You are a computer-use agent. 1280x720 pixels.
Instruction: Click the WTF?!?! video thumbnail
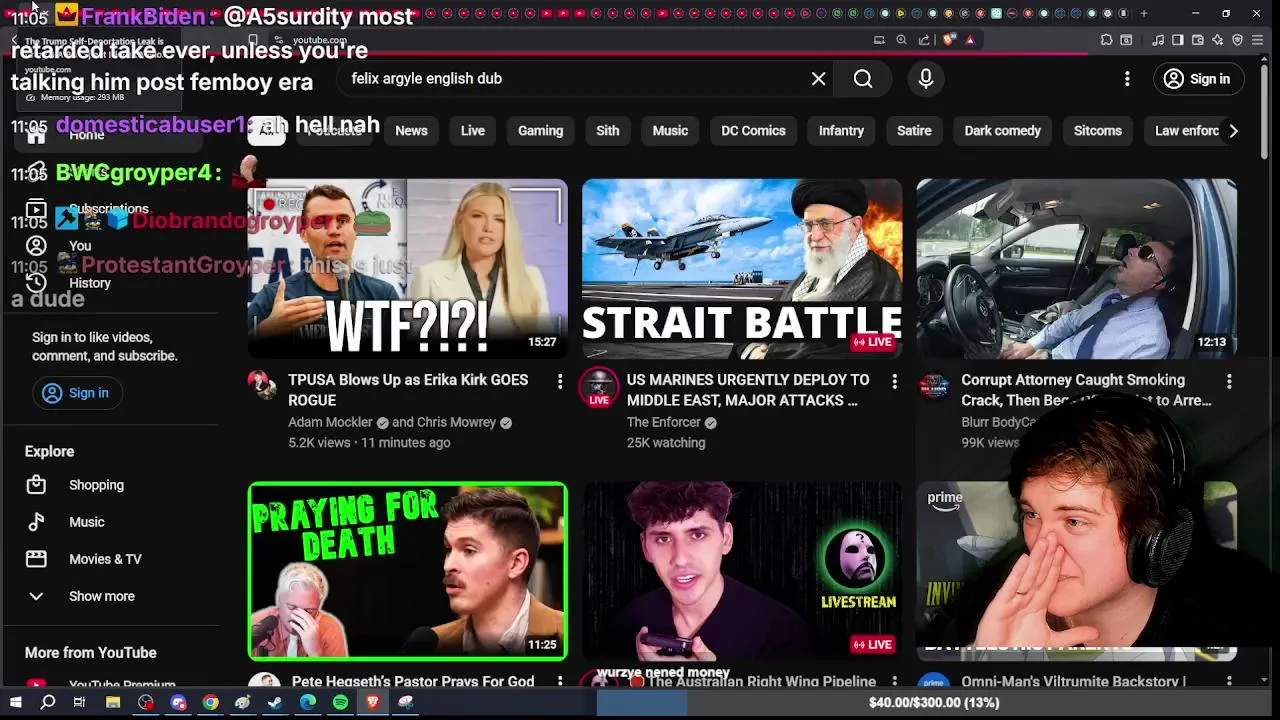[408, 269]
